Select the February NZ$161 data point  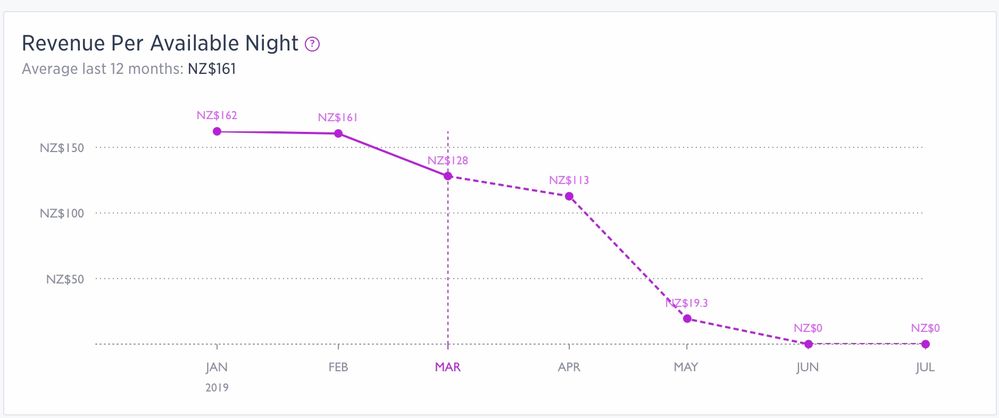[338, 133]
